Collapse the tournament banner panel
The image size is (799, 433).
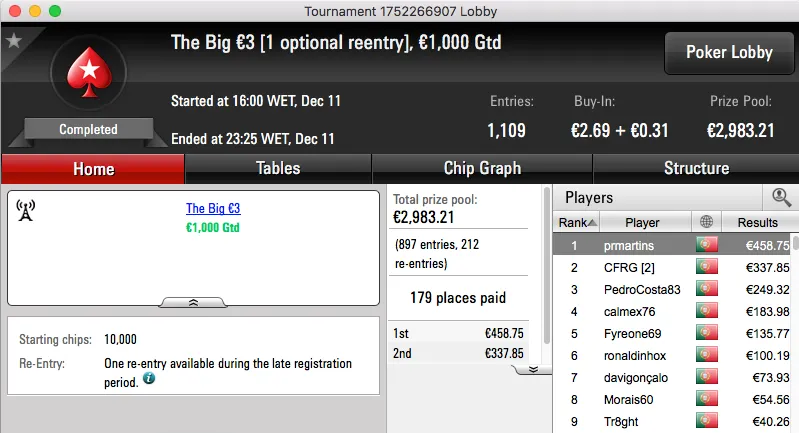pyautogui.click(x=193, y=301)
